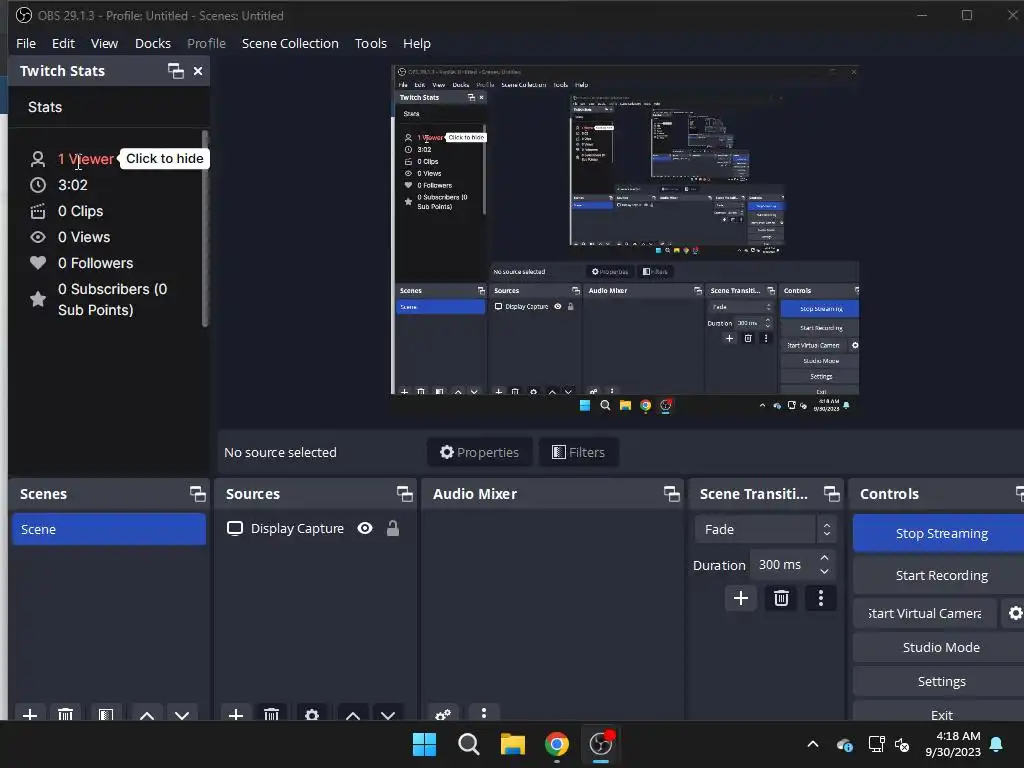Image resolution: width=1024 pixels, height=768 pixels.
Task: Remove the selected source
Action: pos(272,714)
